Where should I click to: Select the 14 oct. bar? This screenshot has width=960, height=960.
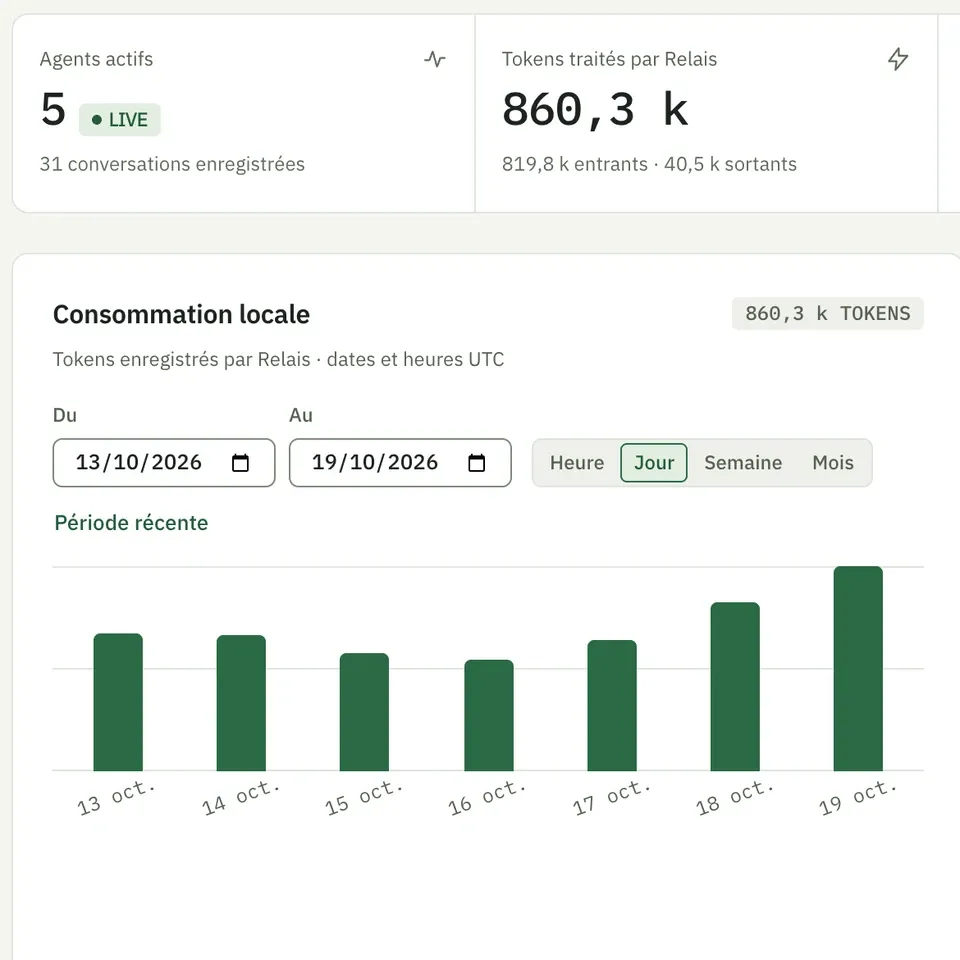241,703
